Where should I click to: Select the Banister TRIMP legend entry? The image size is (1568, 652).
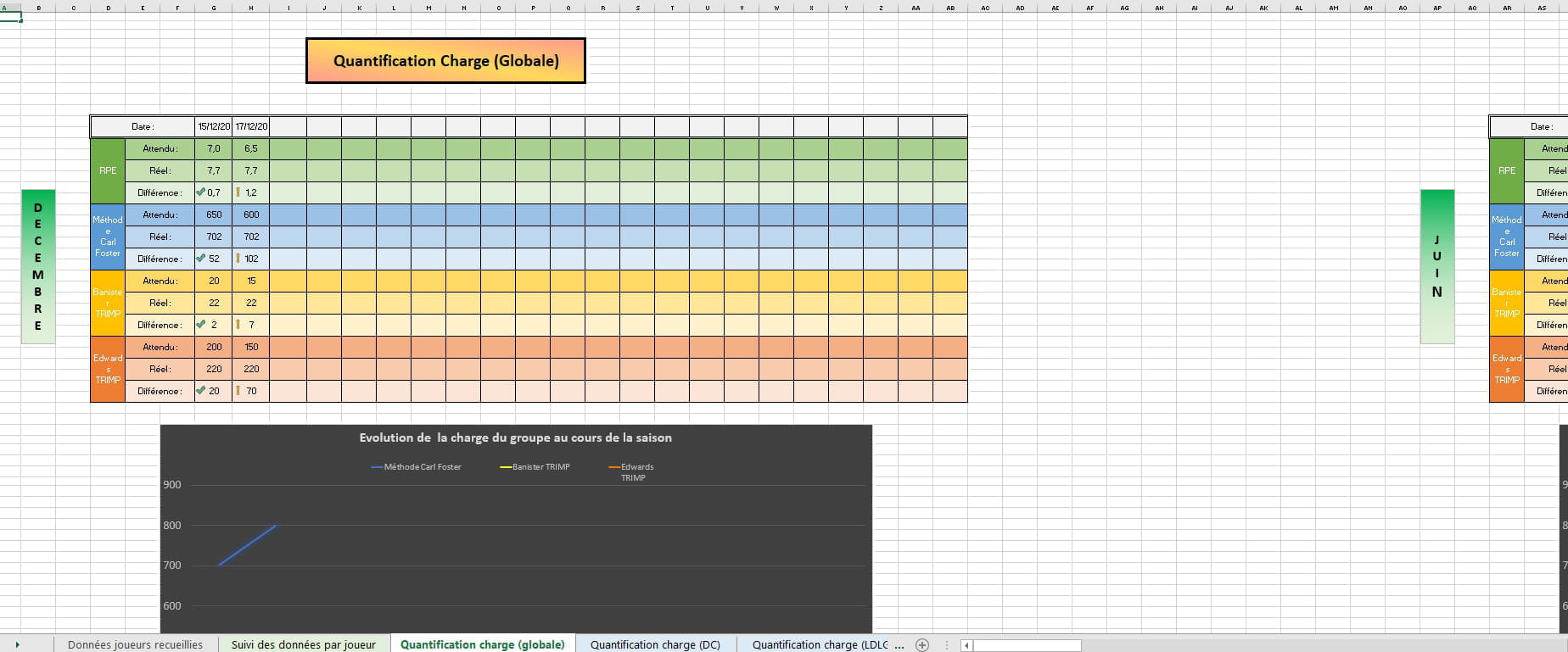click(x=535, y=467)
